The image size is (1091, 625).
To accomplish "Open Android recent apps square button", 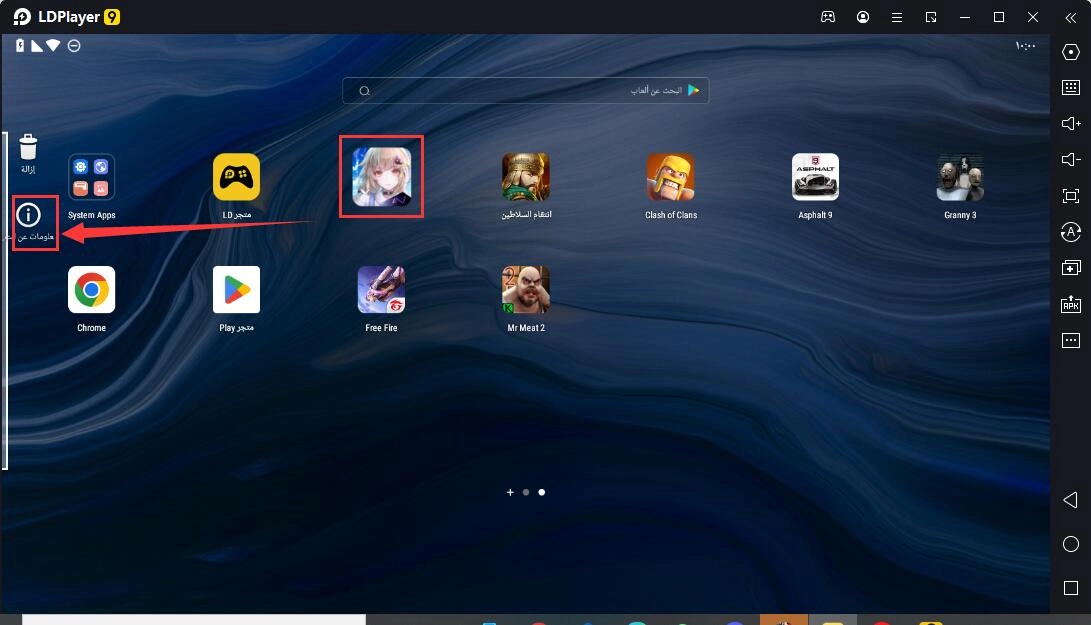I will click(1071, 588).
